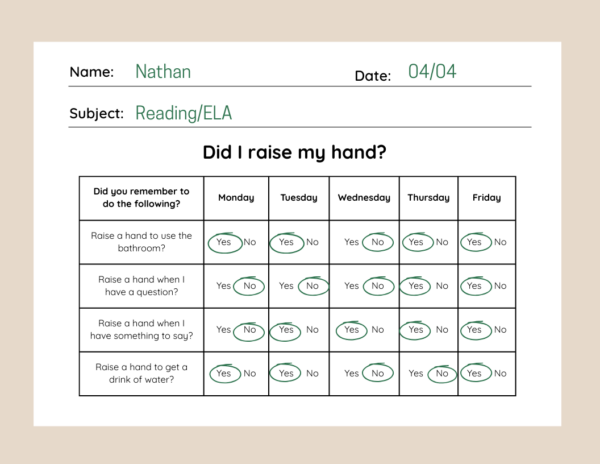Select No for bathroom on Wednesday
Viewport: 600px width, 464px height.
point(378,242)
